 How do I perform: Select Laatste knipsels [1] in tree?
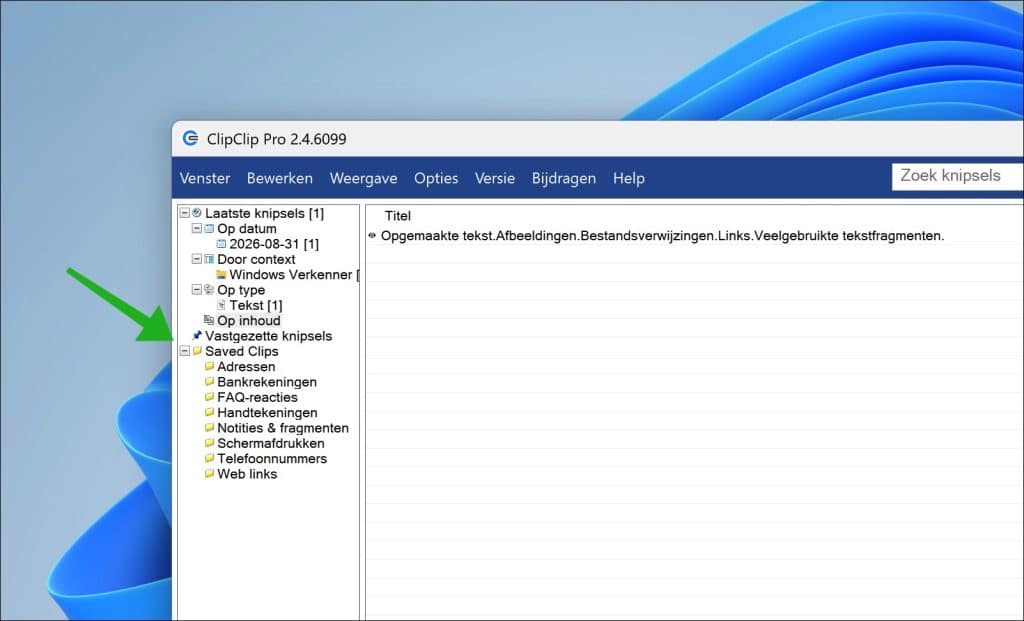point(264,214)
